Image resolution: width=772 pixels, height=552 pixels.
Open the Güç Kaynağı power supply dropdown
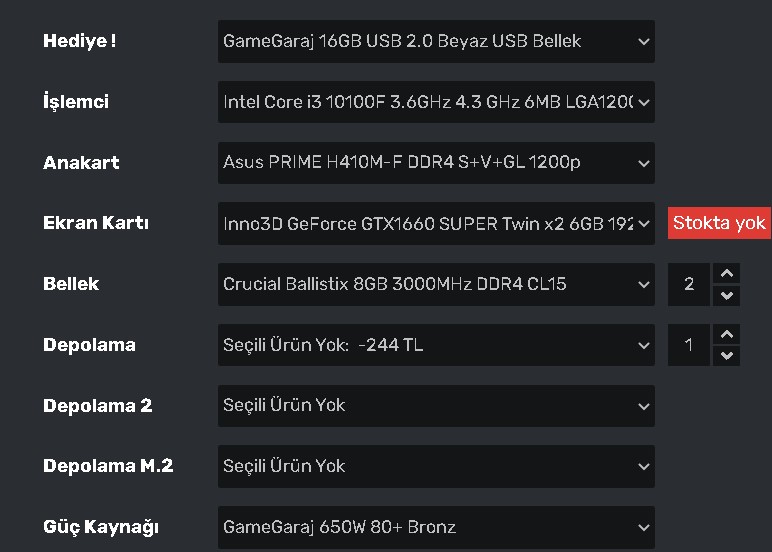tap(436, 527)
